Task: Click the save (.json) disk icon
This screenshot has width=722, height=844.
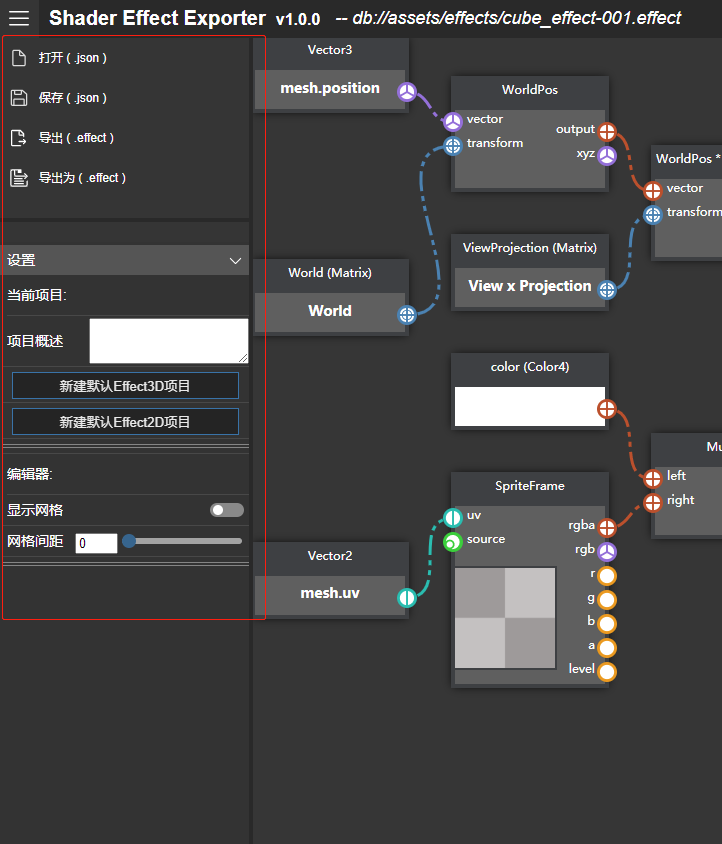Action: 18,98
